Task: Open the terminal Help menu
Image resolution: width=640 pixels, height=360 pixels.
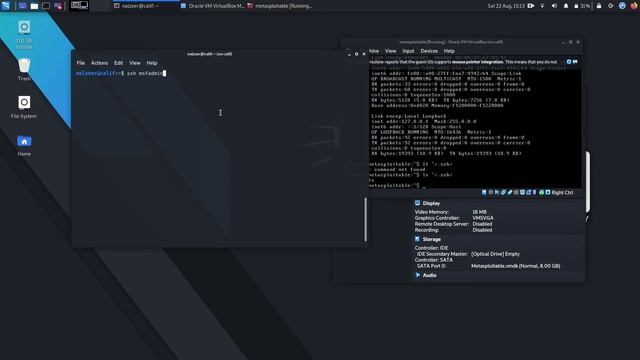Action: 152,63
